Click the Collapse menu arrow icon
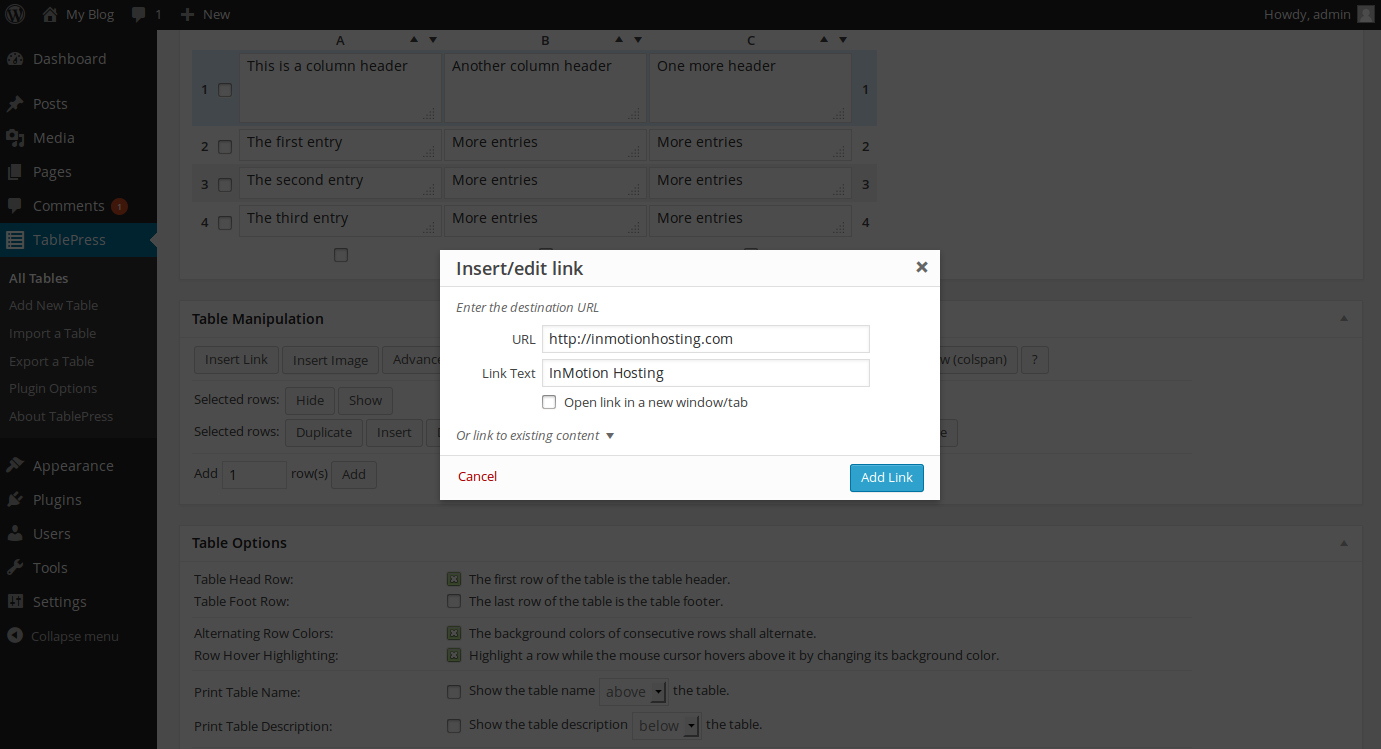The width and height of the screenshot is (1381, 749). (15, 636)
